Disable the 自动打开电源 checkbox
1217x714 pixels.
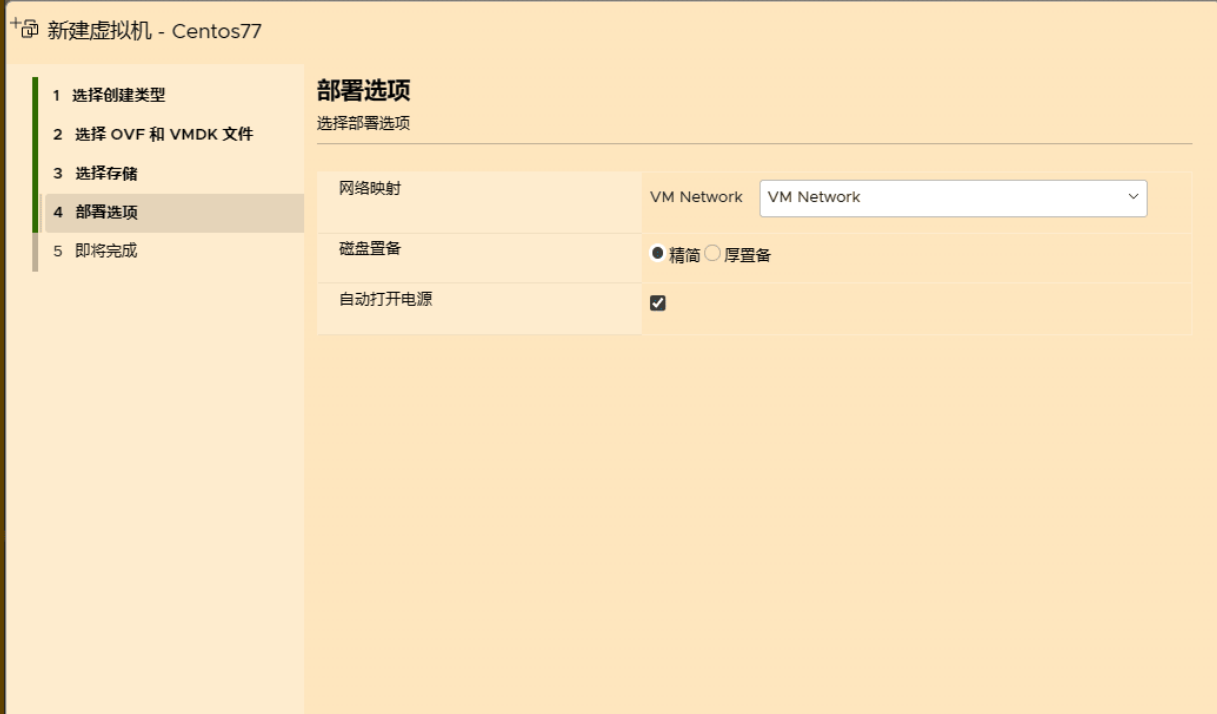point(657,302)
